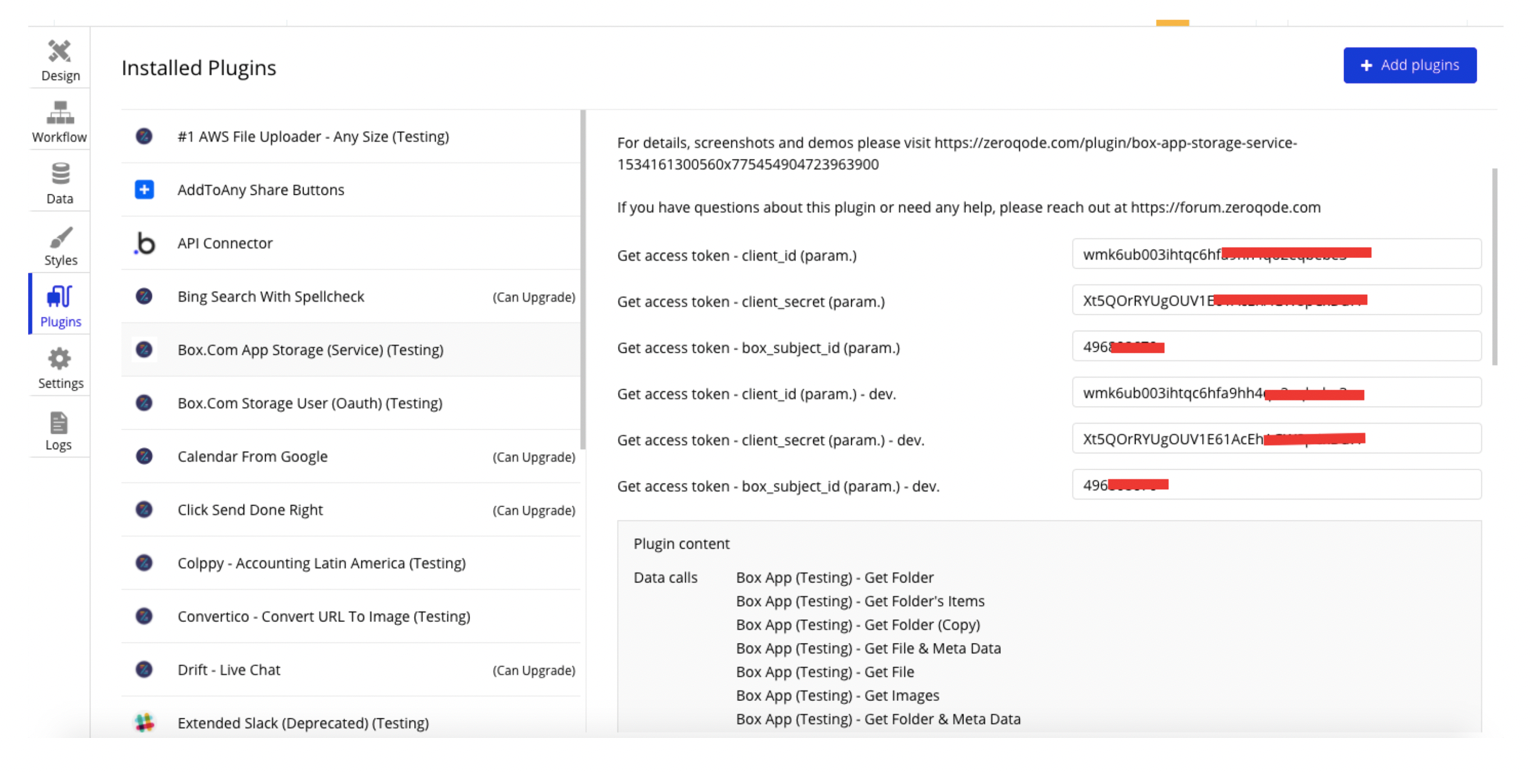Click the box_subject_id (param.) input field
The width and height of the screenshot is (1530, 772).
[x=1276, y=346]
